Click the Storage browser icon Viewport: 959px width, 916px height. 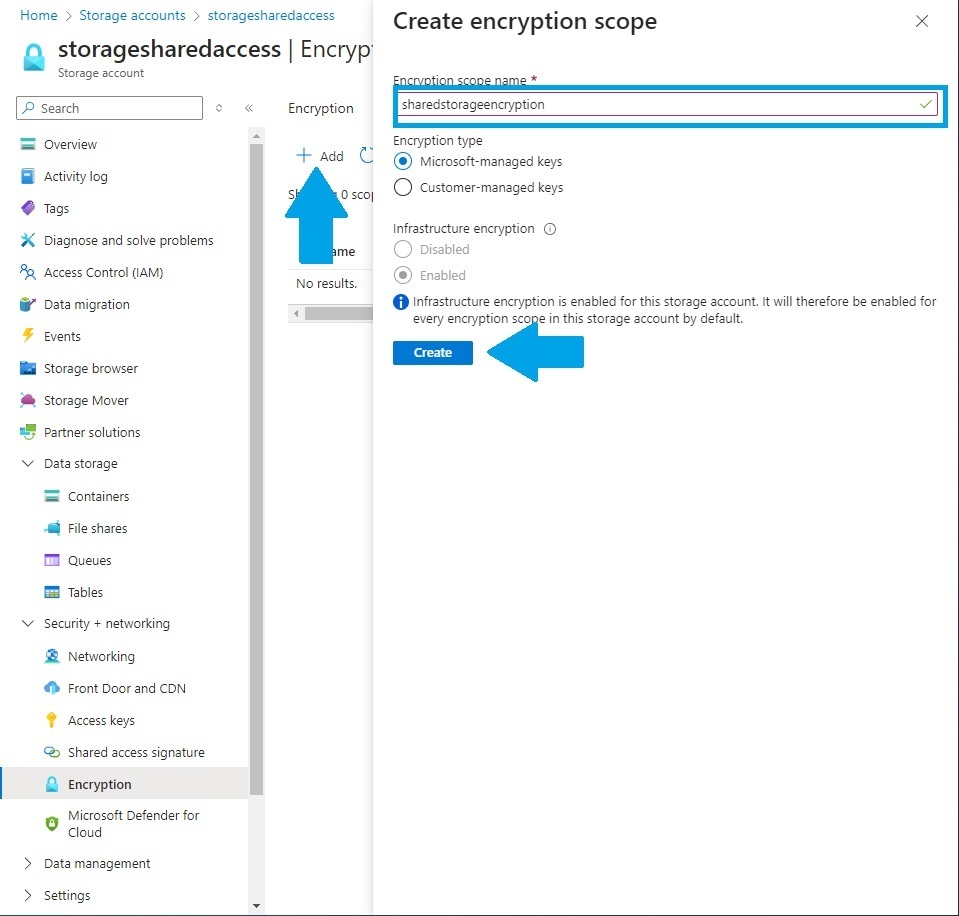tap(28, 368)
